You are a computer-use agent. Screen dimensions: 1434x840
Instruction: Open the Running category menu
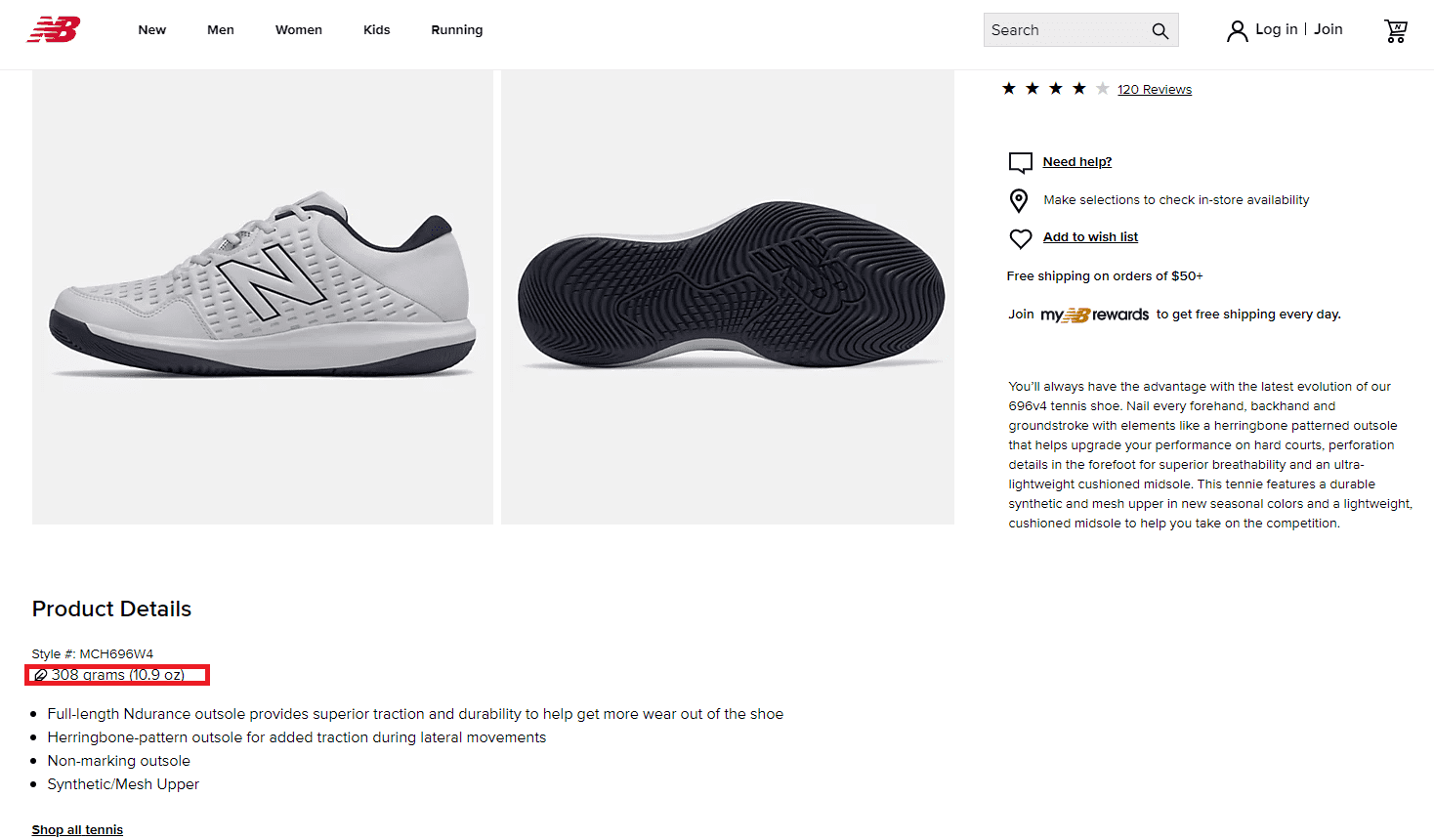pos(456,29)
